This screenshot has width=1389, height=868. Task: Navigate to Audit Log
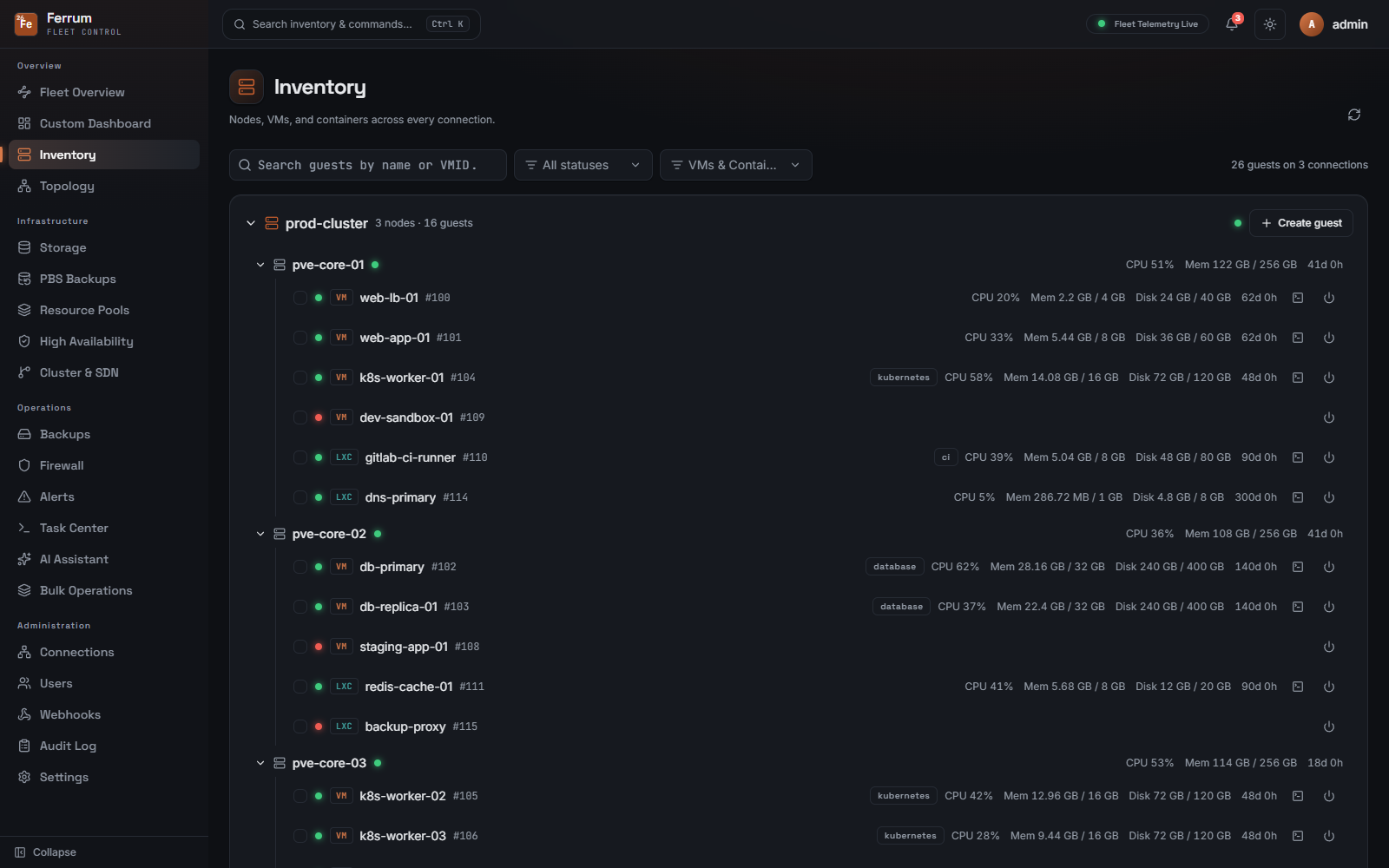pos(104,746)
